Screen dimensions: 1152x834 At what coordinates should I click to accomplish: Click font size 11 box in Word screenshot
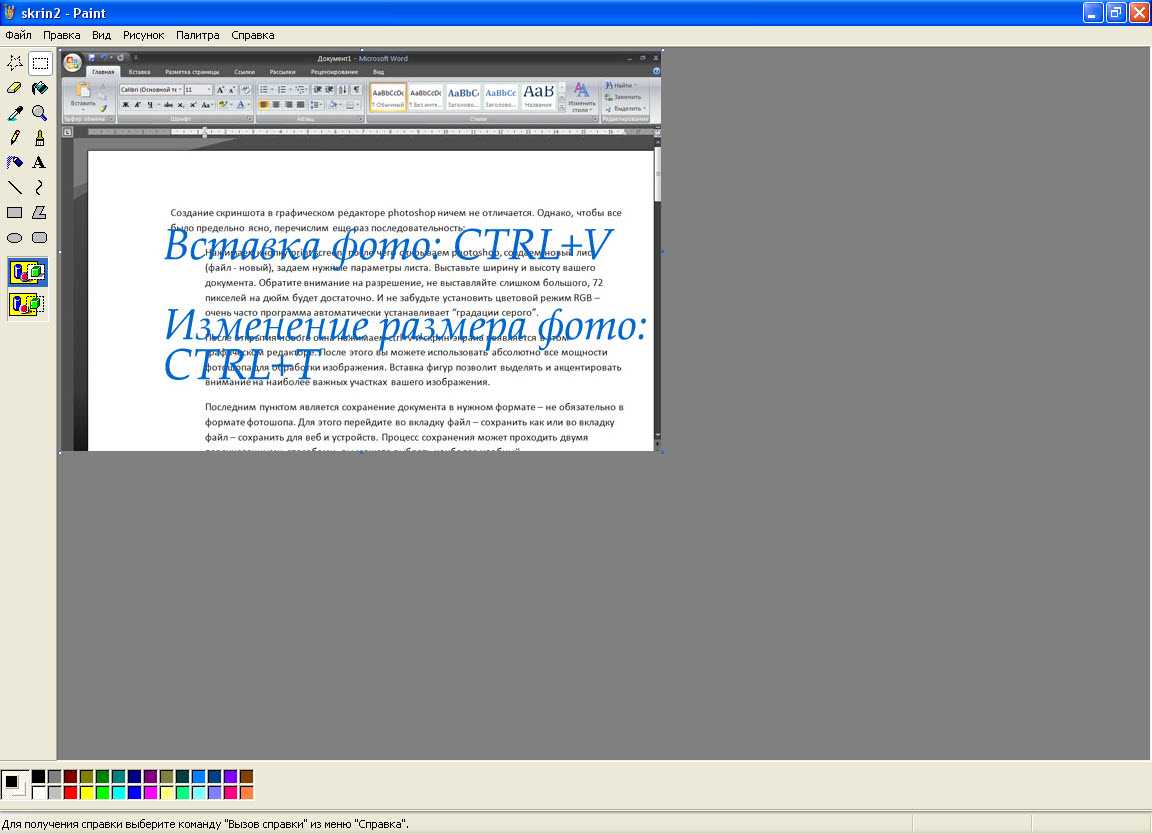[x=198, y=90]
